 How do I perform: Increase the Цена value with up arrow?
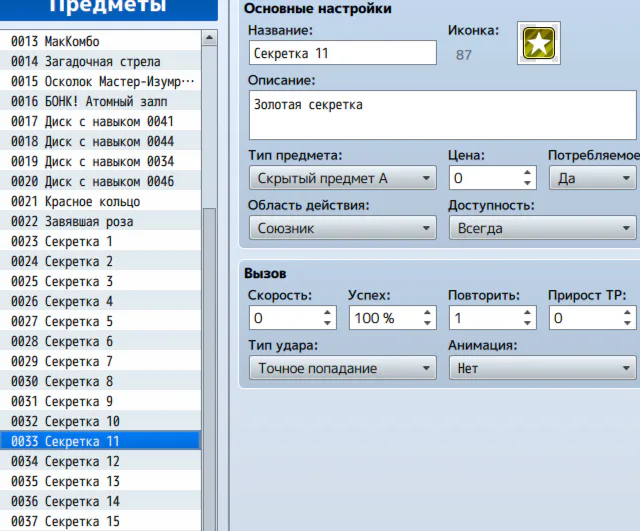coord(527,173)
